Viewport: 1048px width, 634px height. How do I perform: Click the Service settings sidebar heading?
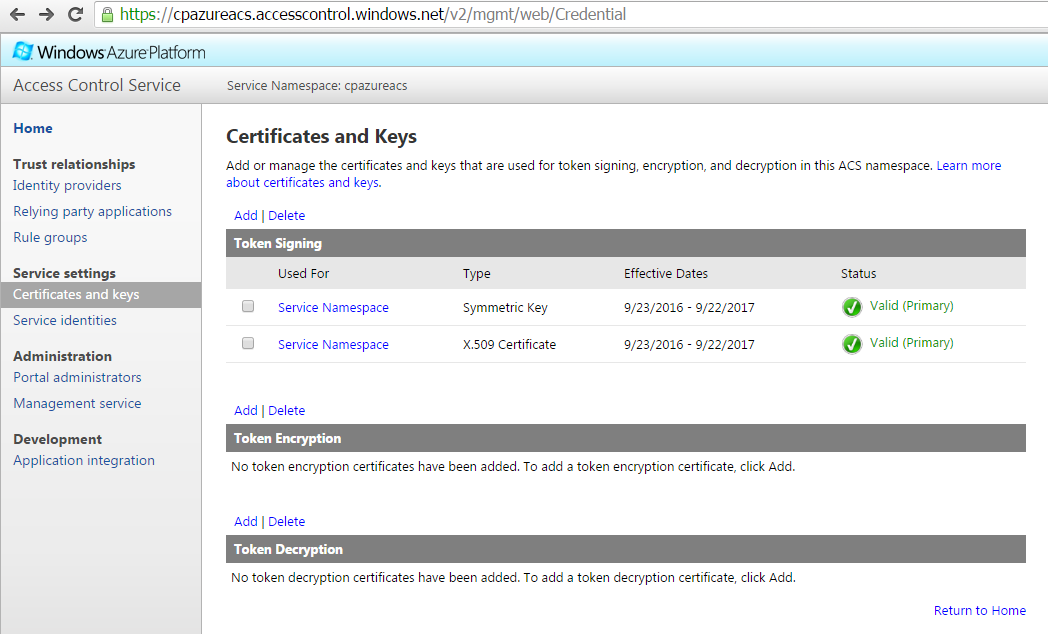click(64, 273)
